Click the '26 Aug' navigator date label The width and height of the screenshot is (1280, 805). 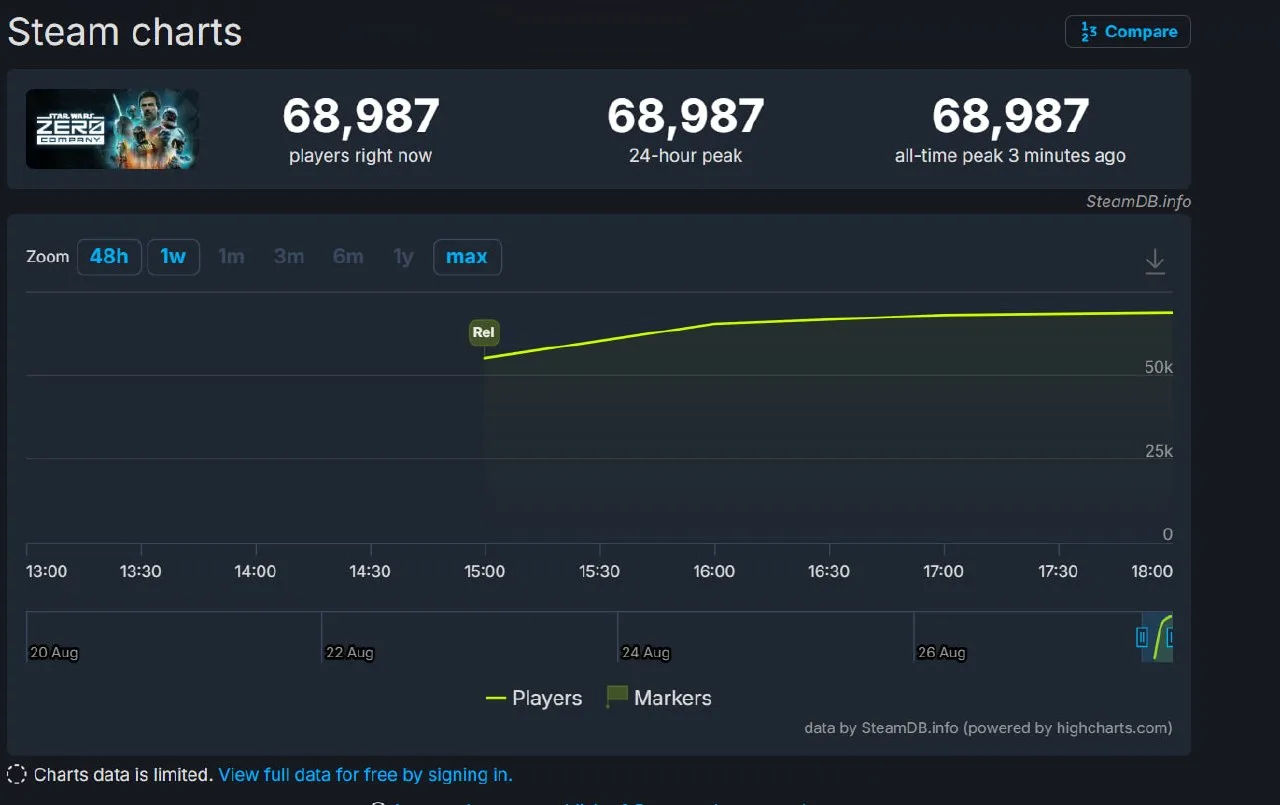coord(942,653)
